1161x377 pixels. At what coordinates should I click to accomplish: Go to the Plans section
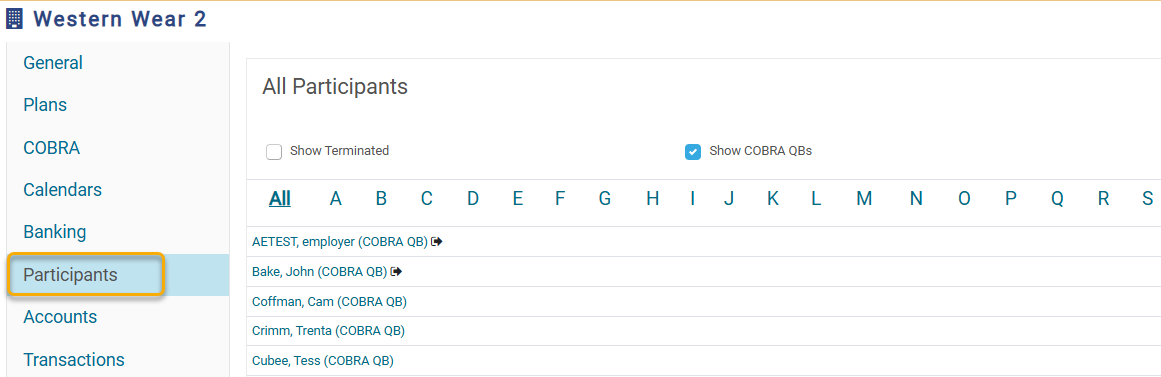pyautogui.click(x=45, y=105)
